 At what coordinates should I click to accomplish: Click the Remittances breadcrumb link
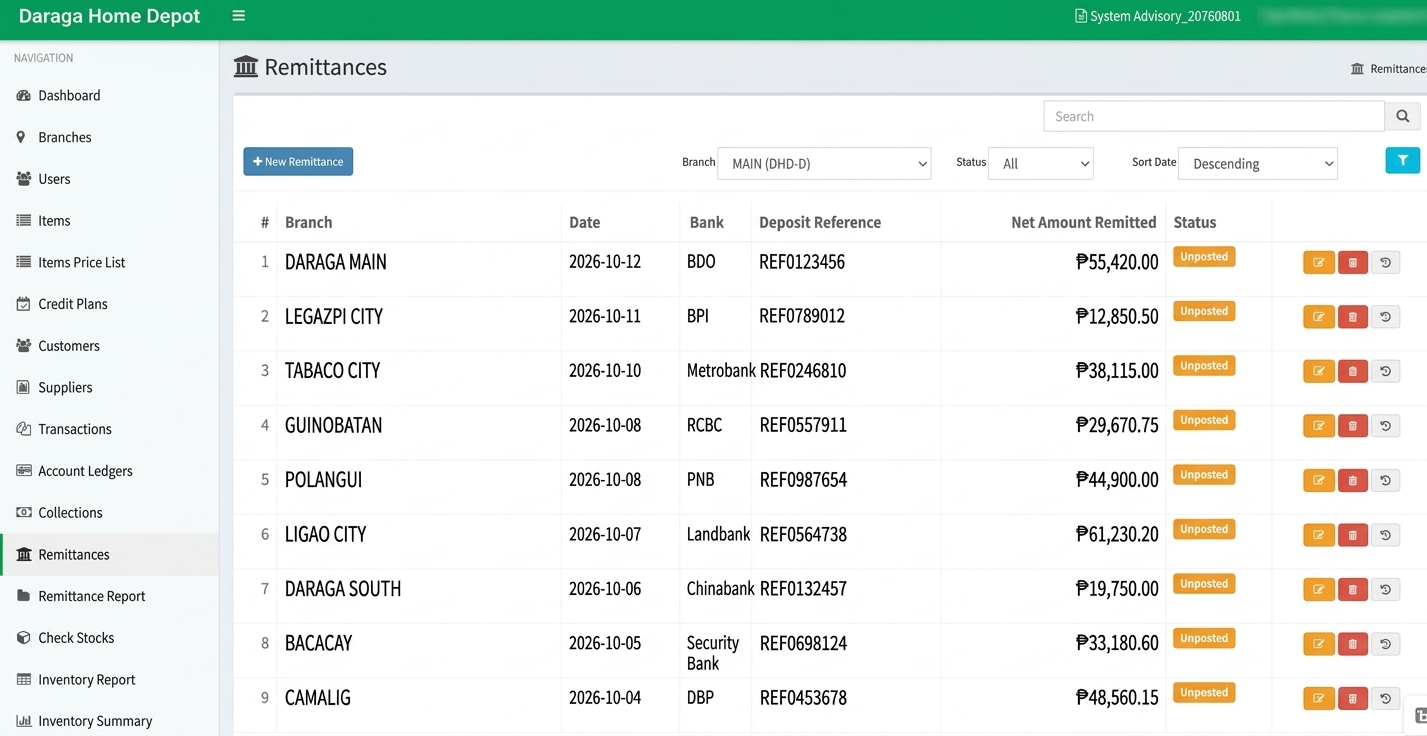click(x=1389, y=69)
